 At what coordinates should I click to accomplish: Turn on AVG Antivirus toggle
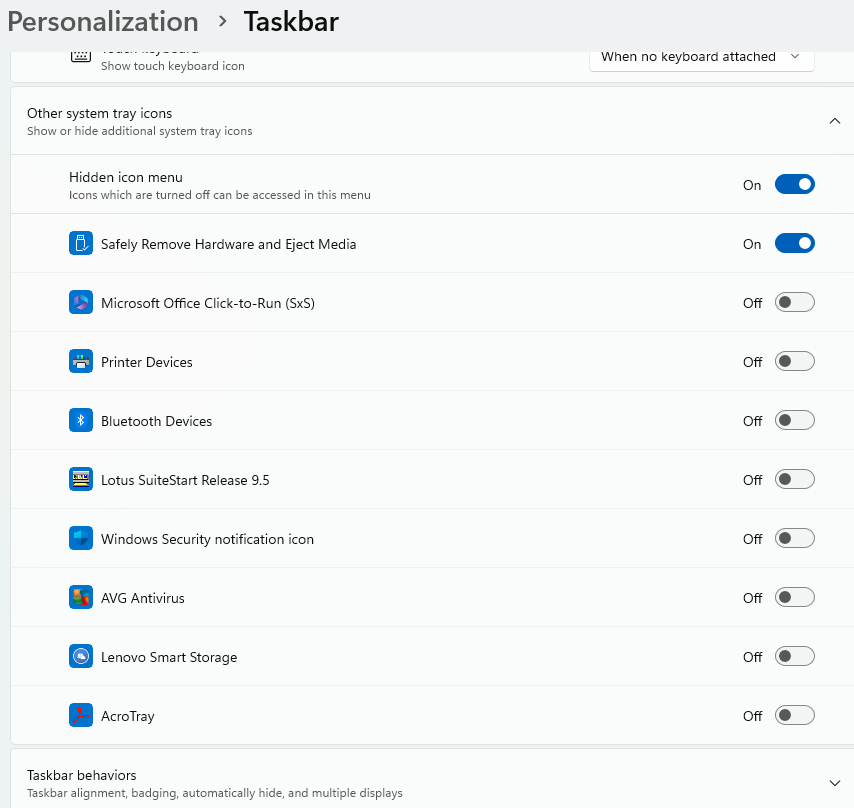[795, 597]
